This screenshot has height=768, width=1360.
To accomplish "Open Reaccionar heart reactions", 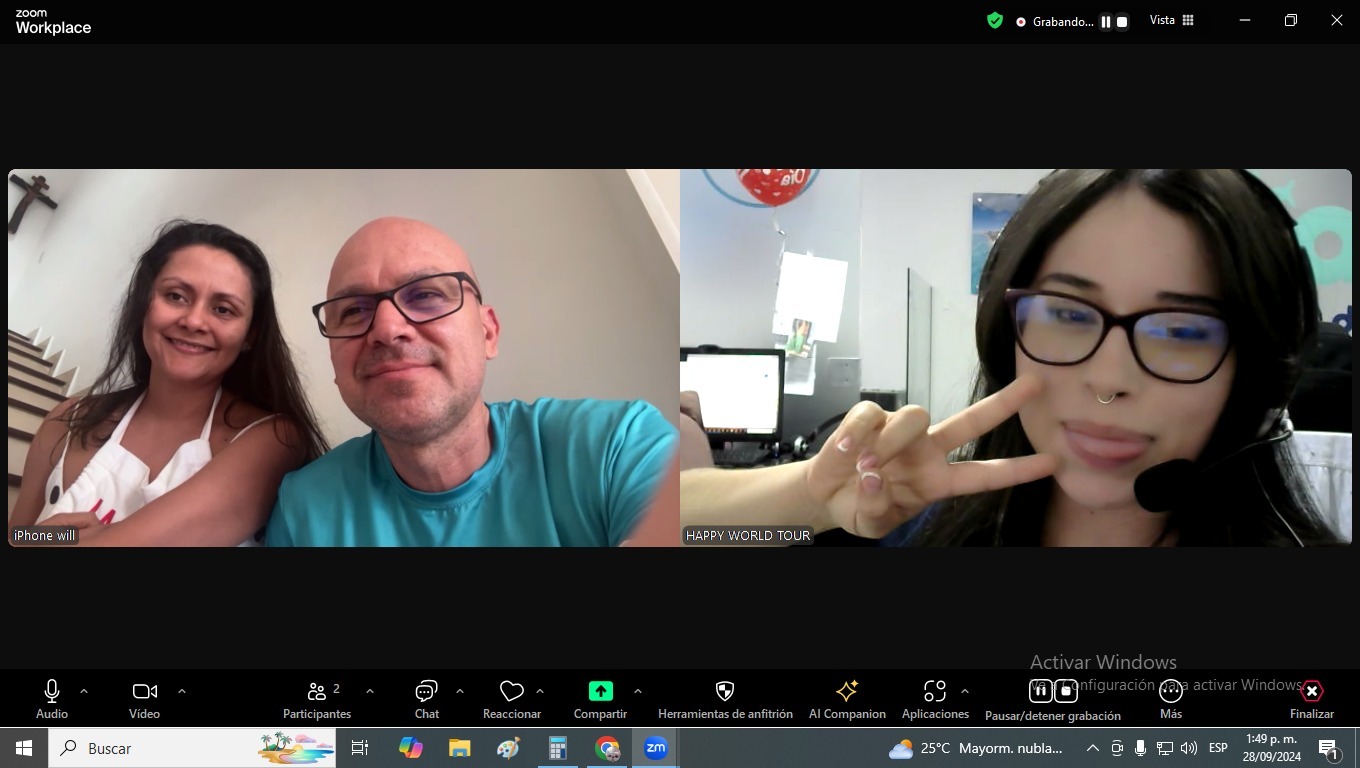I will coord(512,699).
